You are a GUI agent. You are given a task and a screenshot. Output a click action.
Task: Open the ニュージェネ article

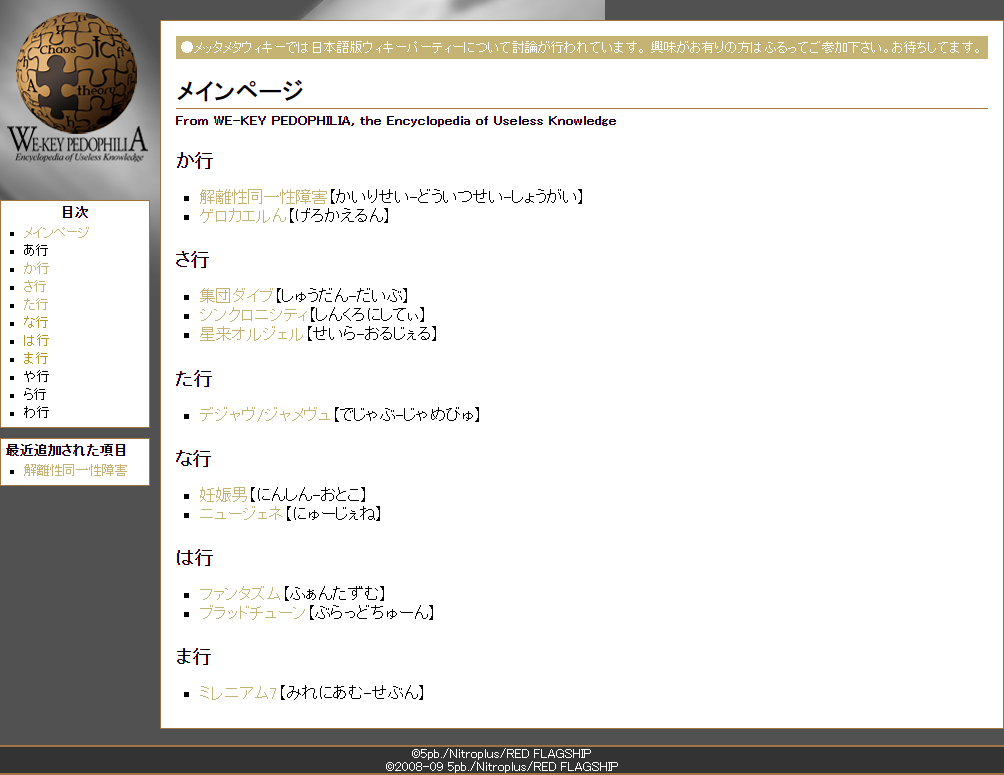click(241, 514)
